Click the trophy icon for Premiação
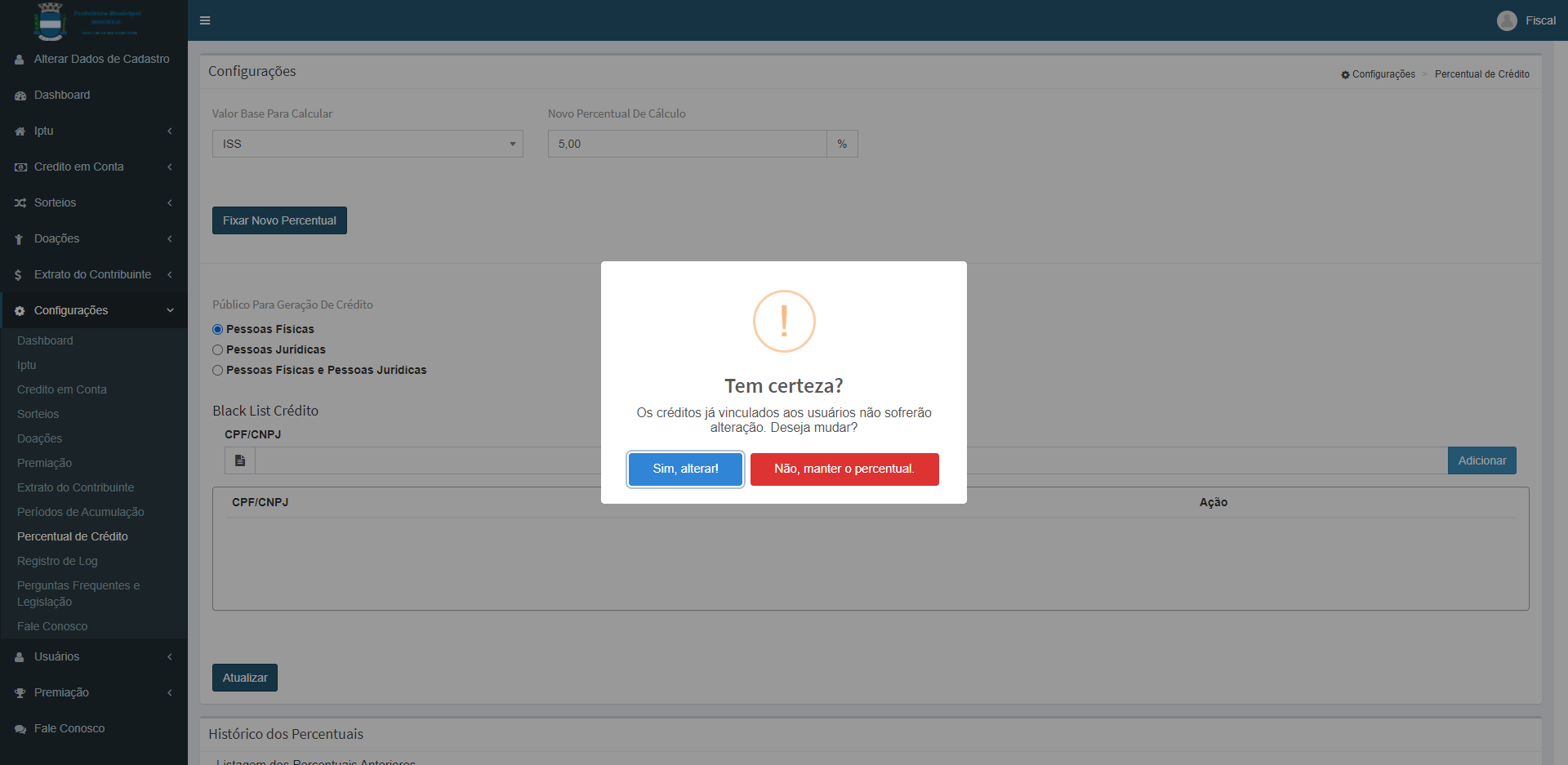The width and height of the screenshot is (1568, 765). point(20,693)
